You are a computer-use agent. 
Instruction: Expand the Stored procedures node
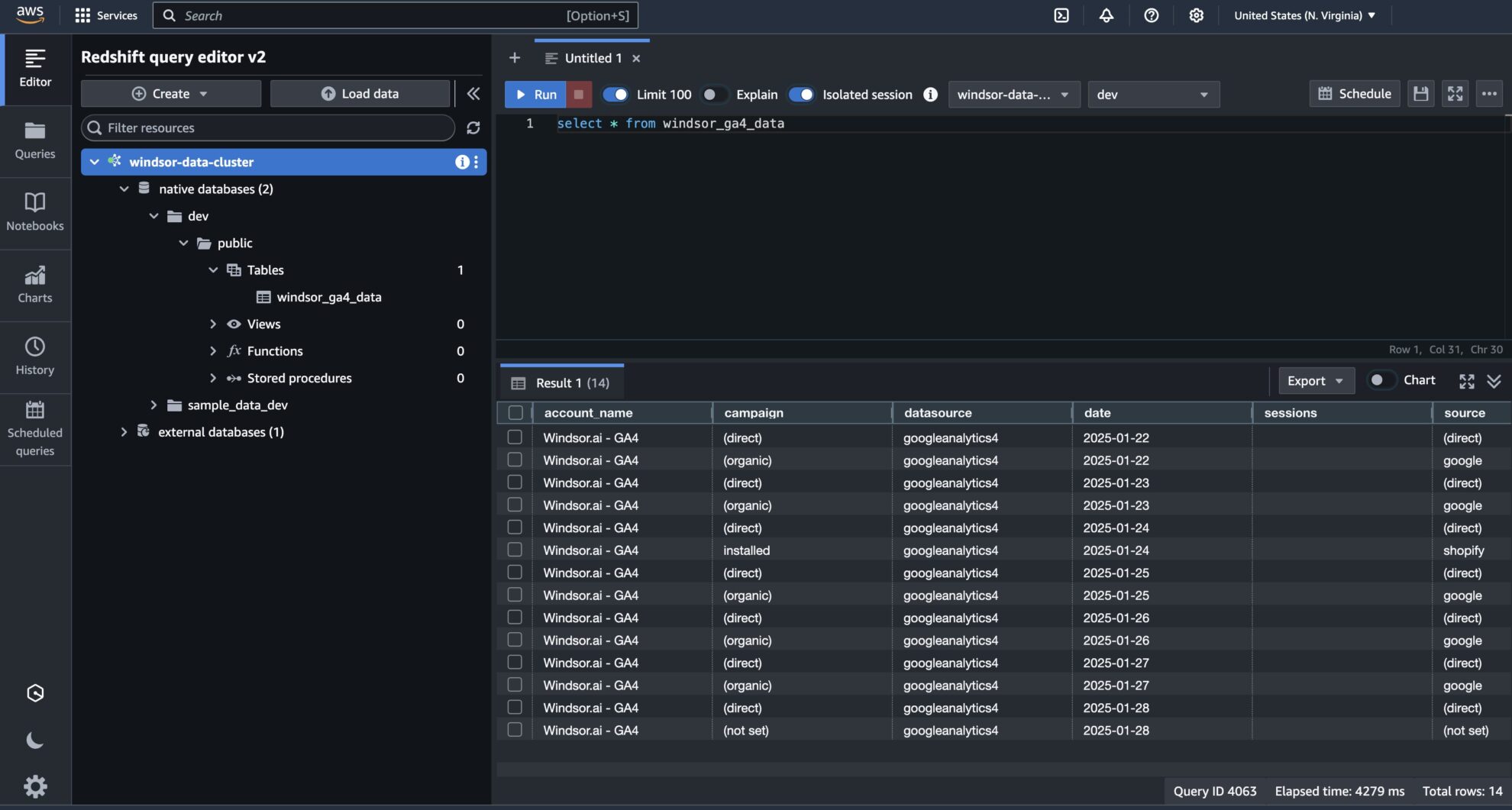[213, 378]
